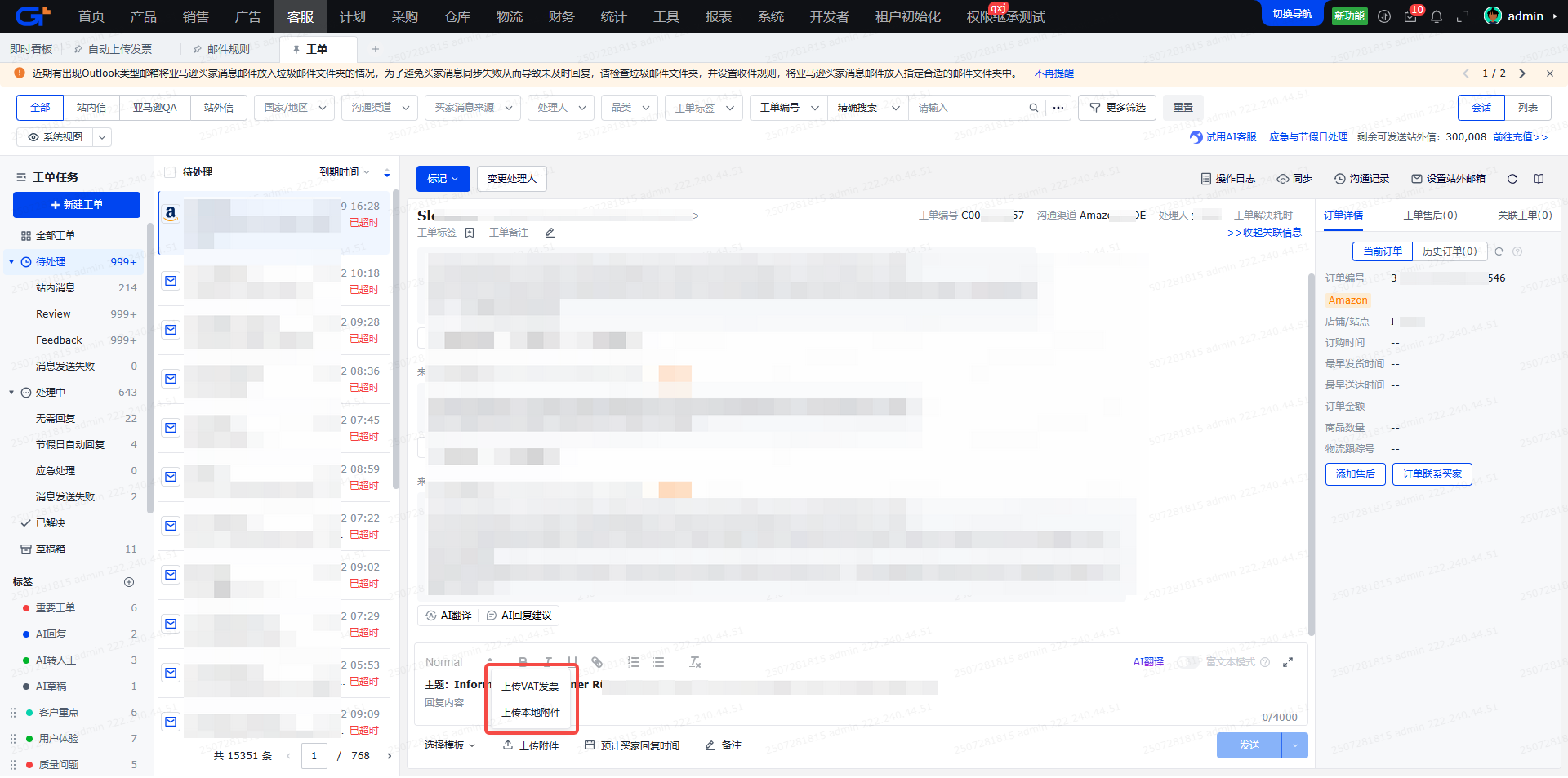Click the 变更处理人 button
This screenshot has width=1568, height=778.
pos(512,179)
